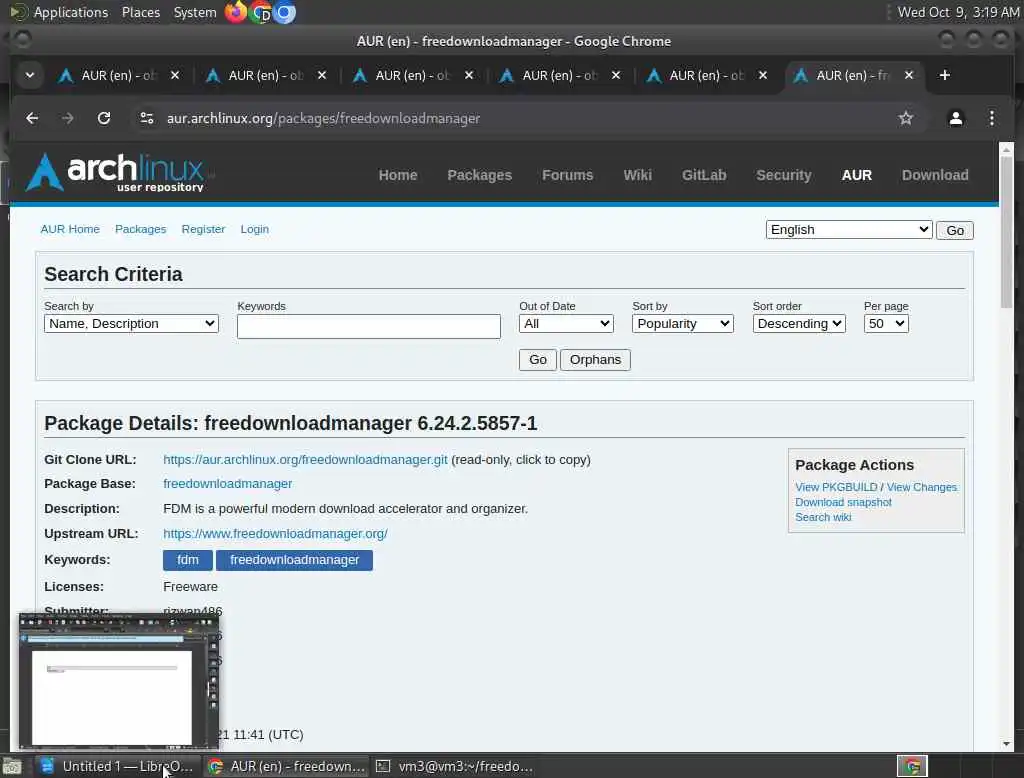Launch Firefox from the top panel
Viewport: 1024px width, 778px height.
pos(235,12)
